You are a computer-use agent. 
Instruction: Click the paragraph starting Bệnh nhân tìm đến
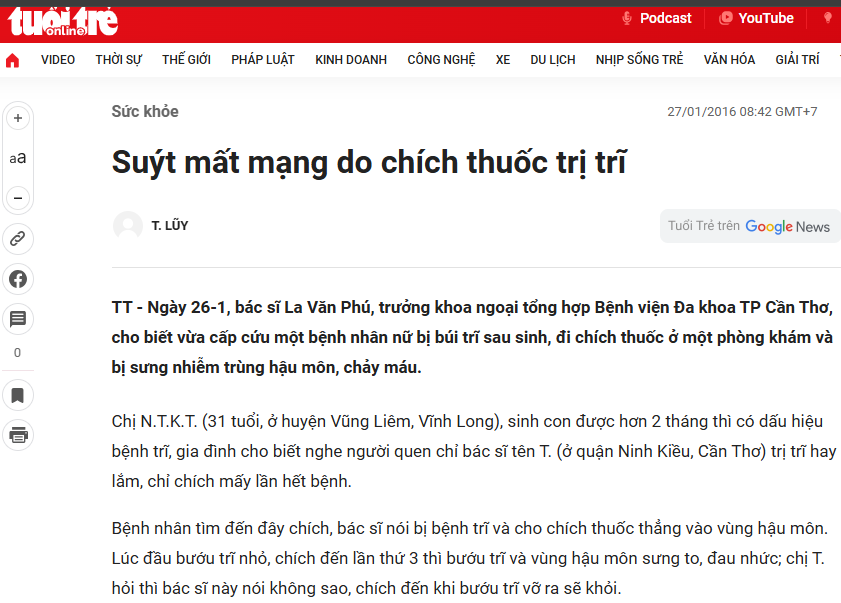[x=470, y=558]
